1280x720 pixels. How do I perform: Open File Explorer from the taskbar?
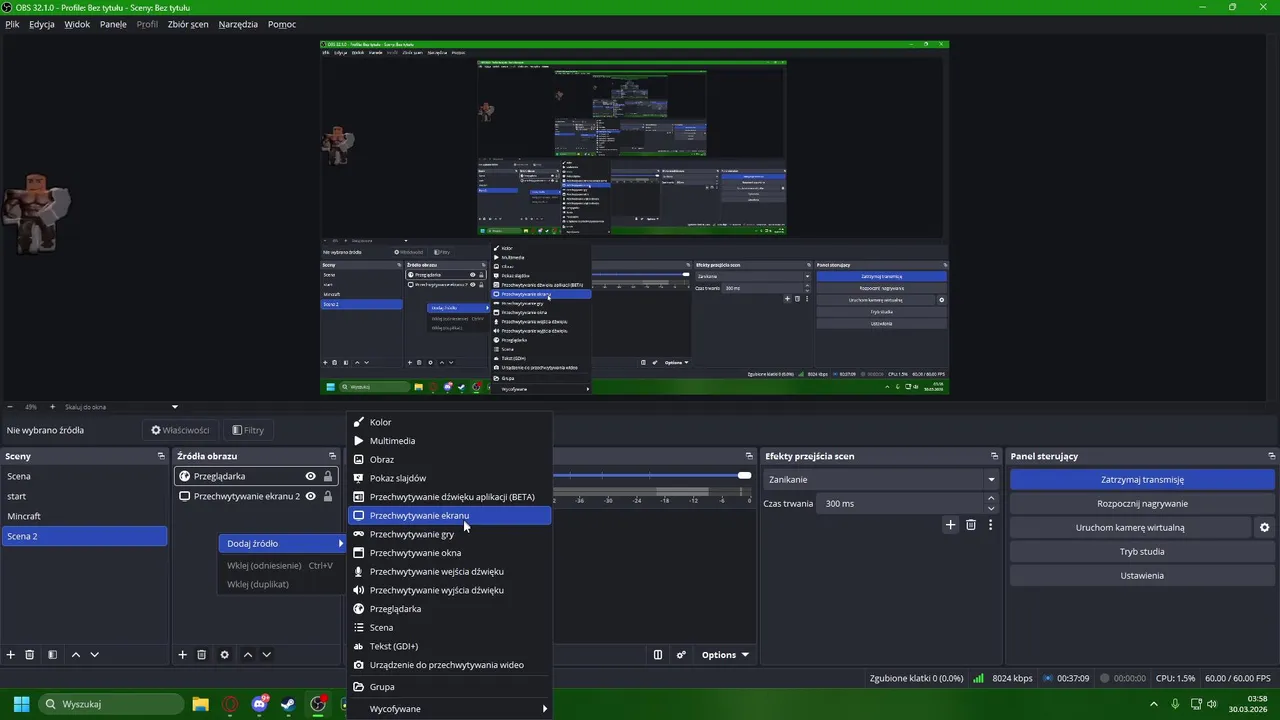coord(200,704)
